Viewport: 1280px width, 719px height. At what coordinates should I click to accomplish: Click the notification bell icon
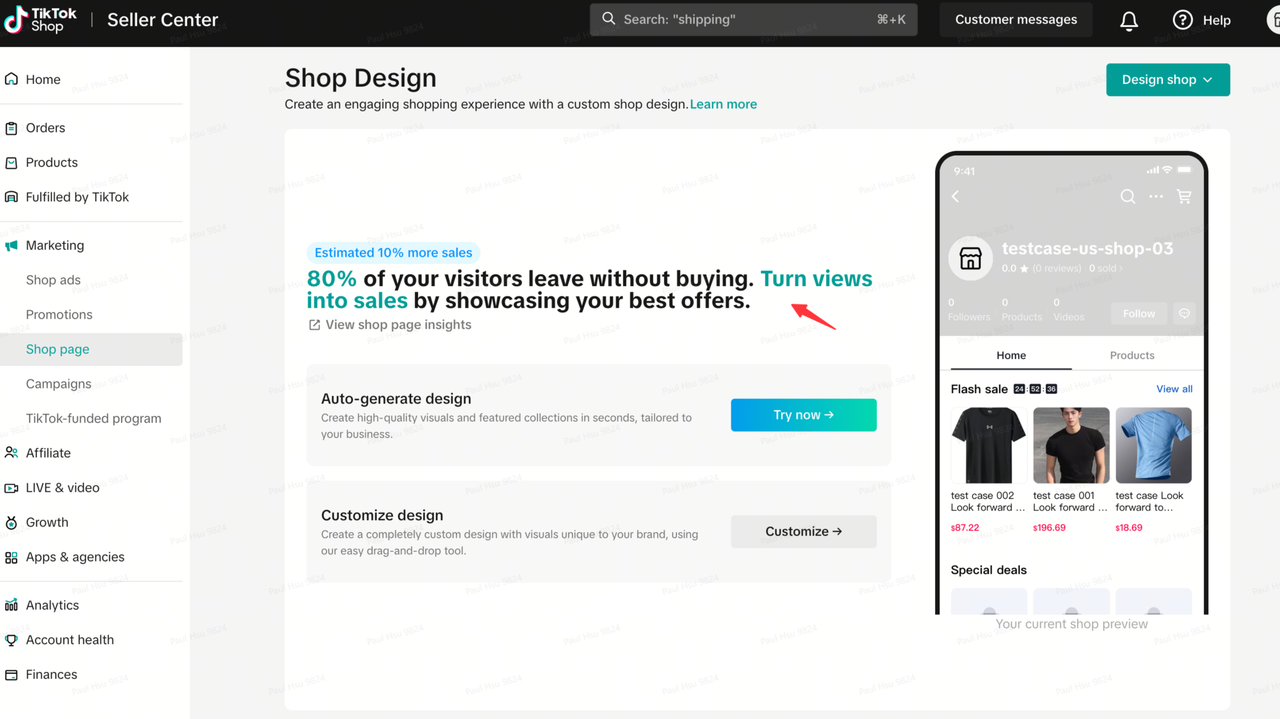[1129, 21]
